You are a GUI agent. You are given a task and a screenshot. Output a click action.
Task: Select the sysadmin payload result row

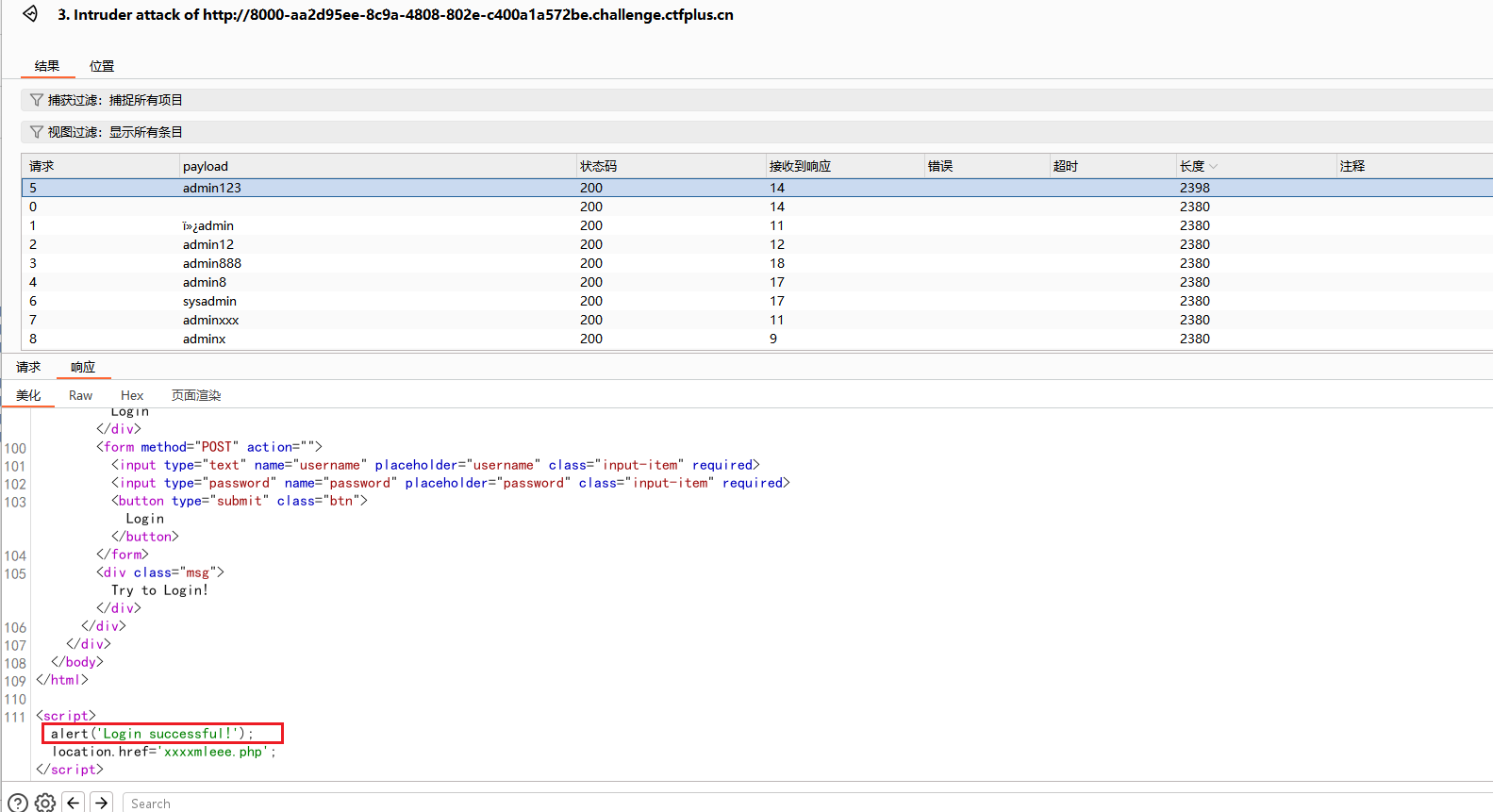pyautogui.click(x=209, y=301)
